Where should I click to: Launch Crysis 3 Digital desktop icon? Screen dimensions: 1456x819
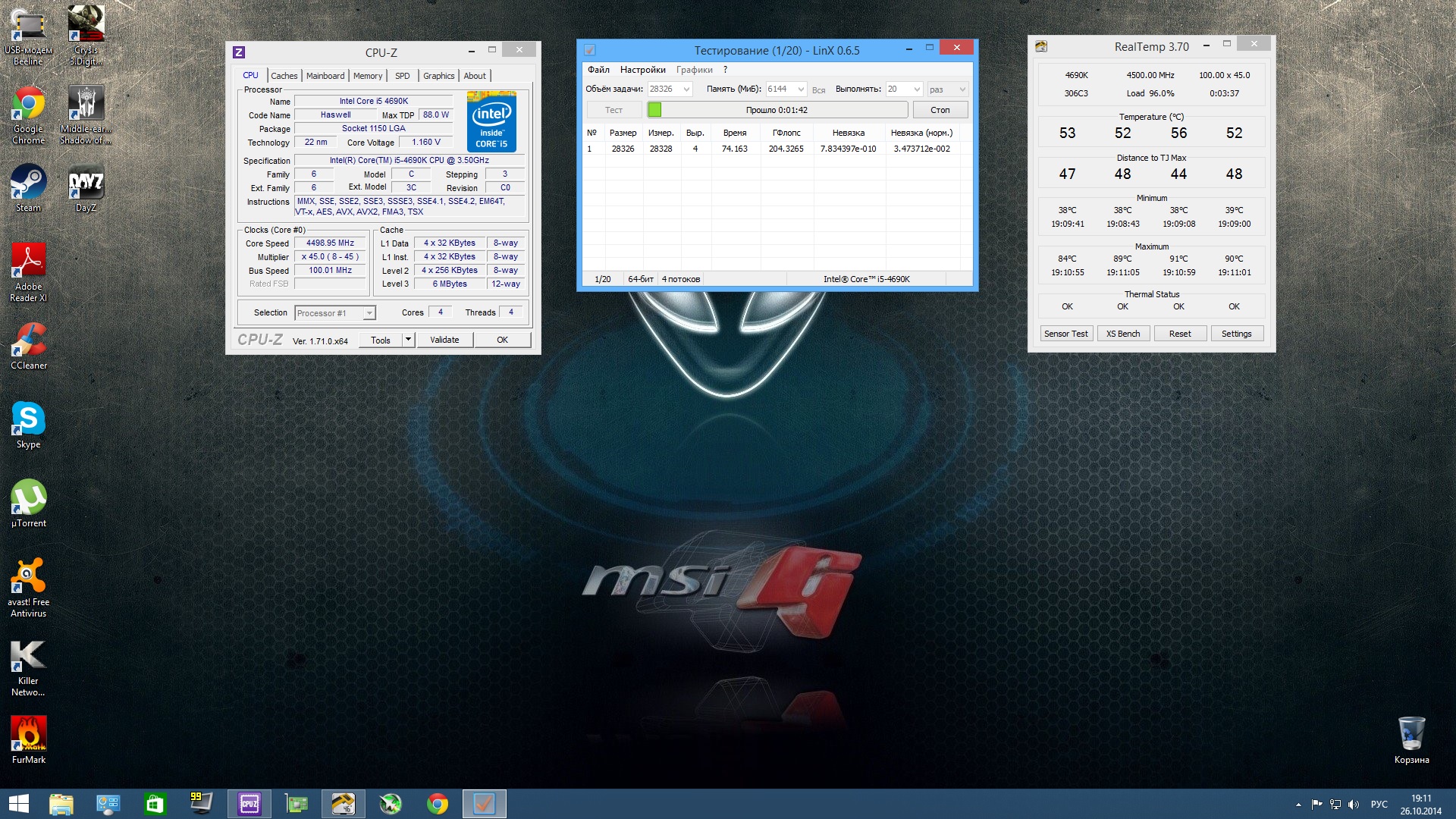tap(86, 36)
